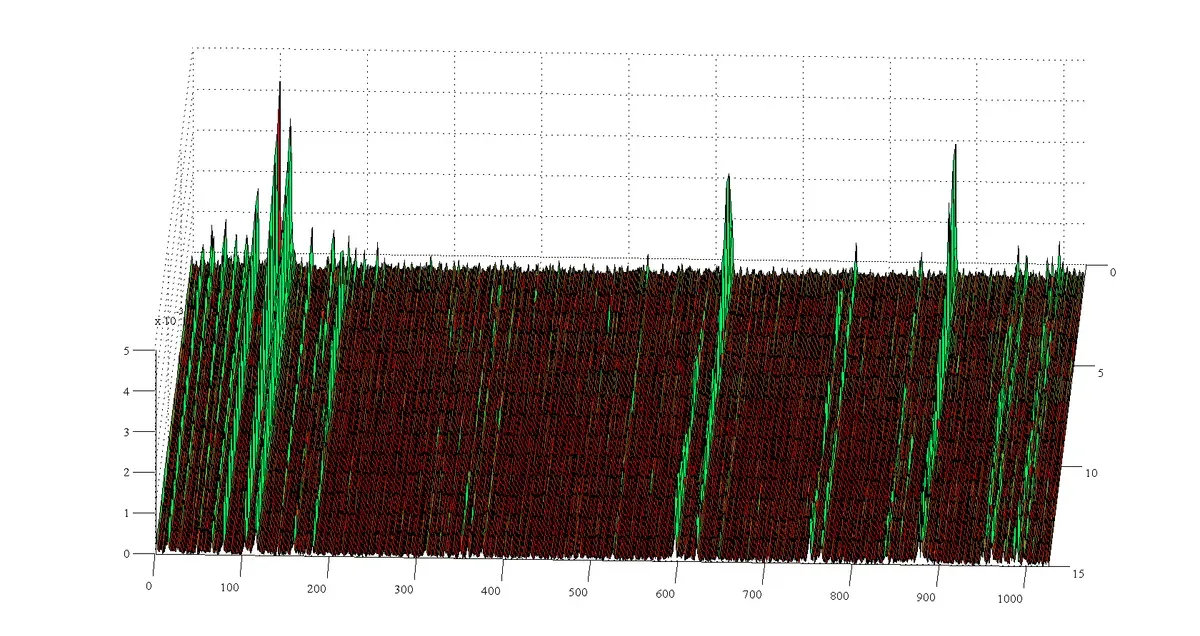Select the x-axis tick label 1000
This screenshot has width=1200, height=636.
(1012, 599)
